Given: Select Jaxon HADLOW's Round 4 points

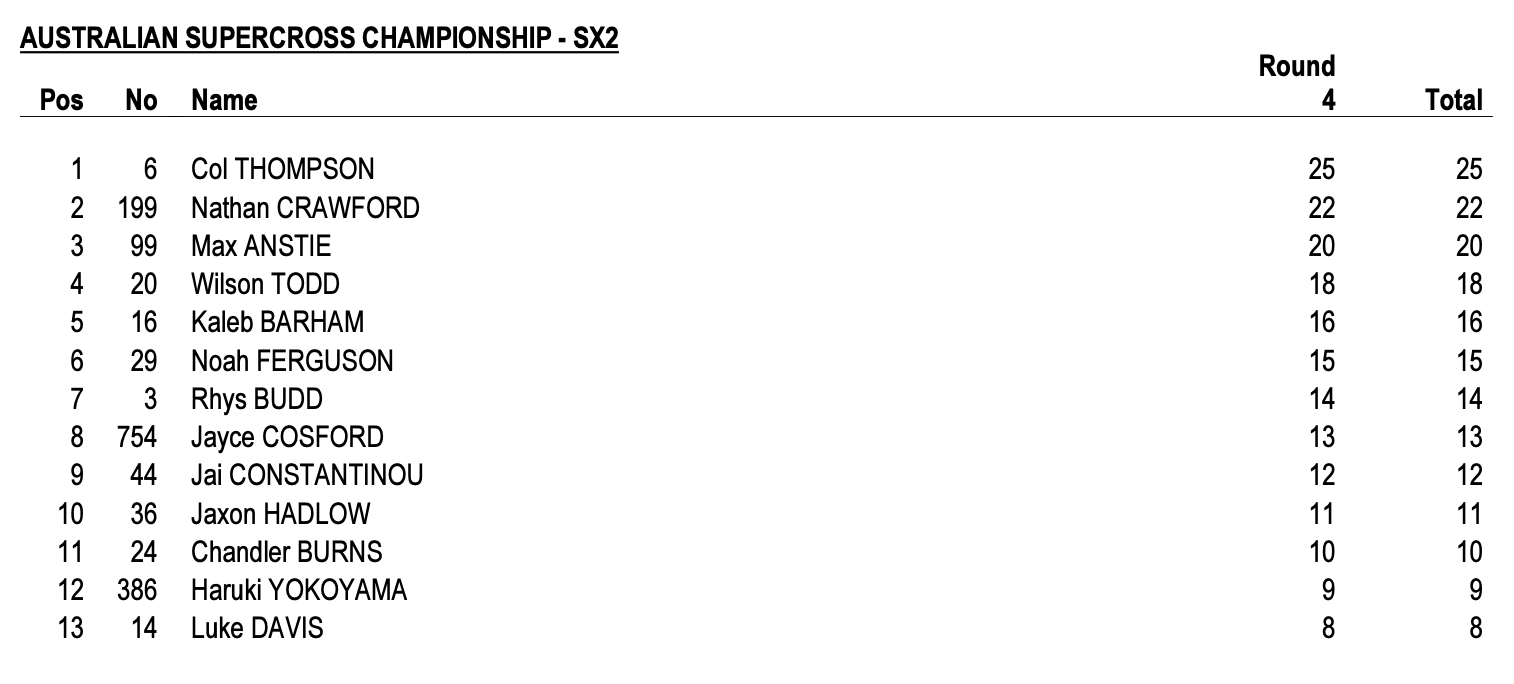Looking at the screenshot, I should pyautogui.click(x=1321, y=514).
